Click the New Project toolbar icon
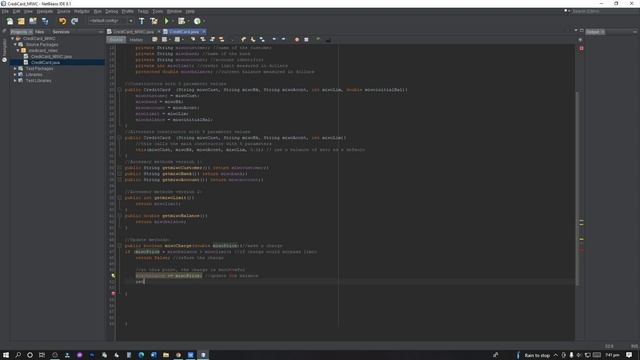The width and height of the screenshot is (640, 360). 21,21
